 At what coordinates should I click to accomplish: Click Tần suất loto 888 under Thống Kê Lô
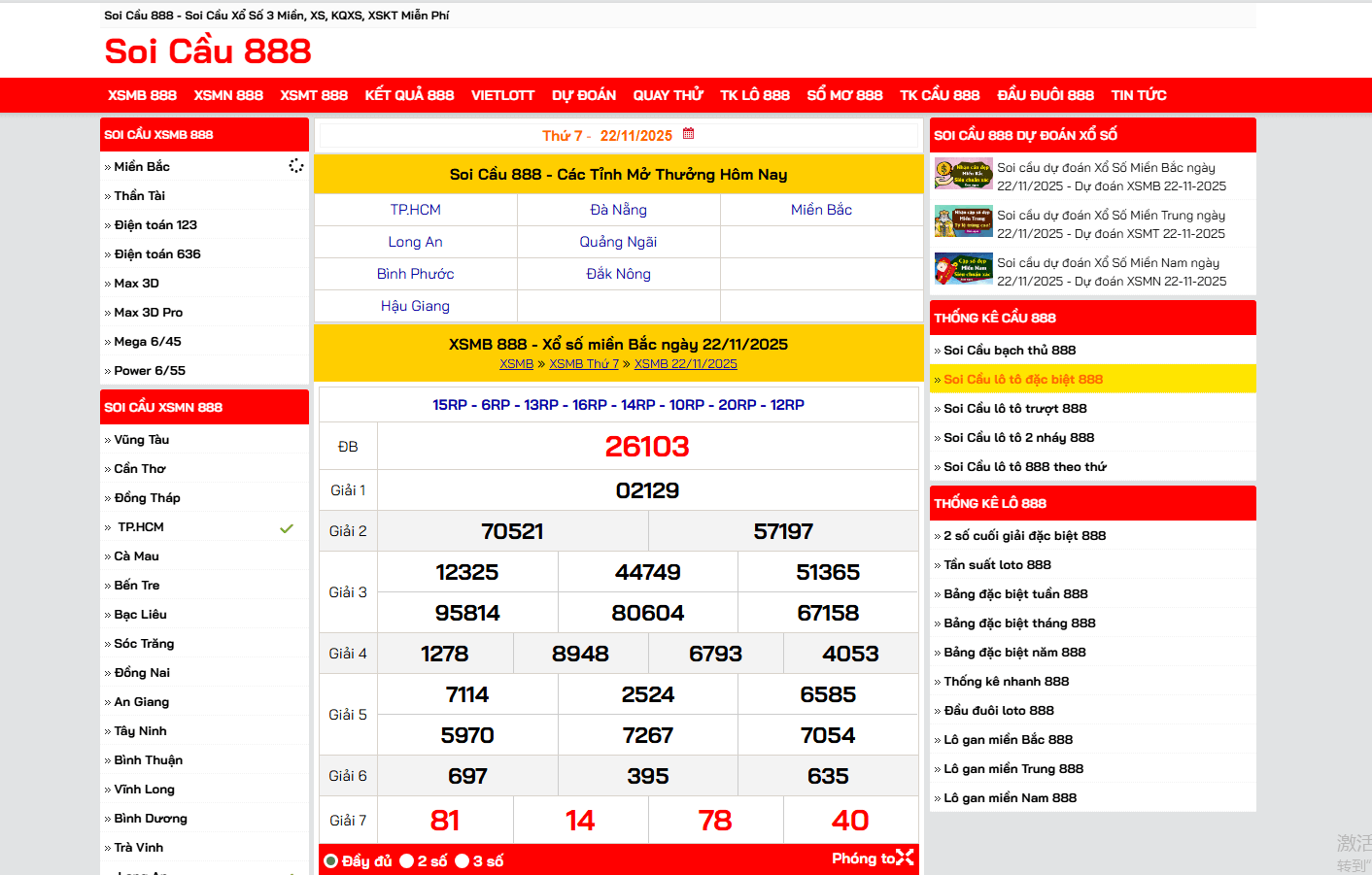(x=997, y=564)
